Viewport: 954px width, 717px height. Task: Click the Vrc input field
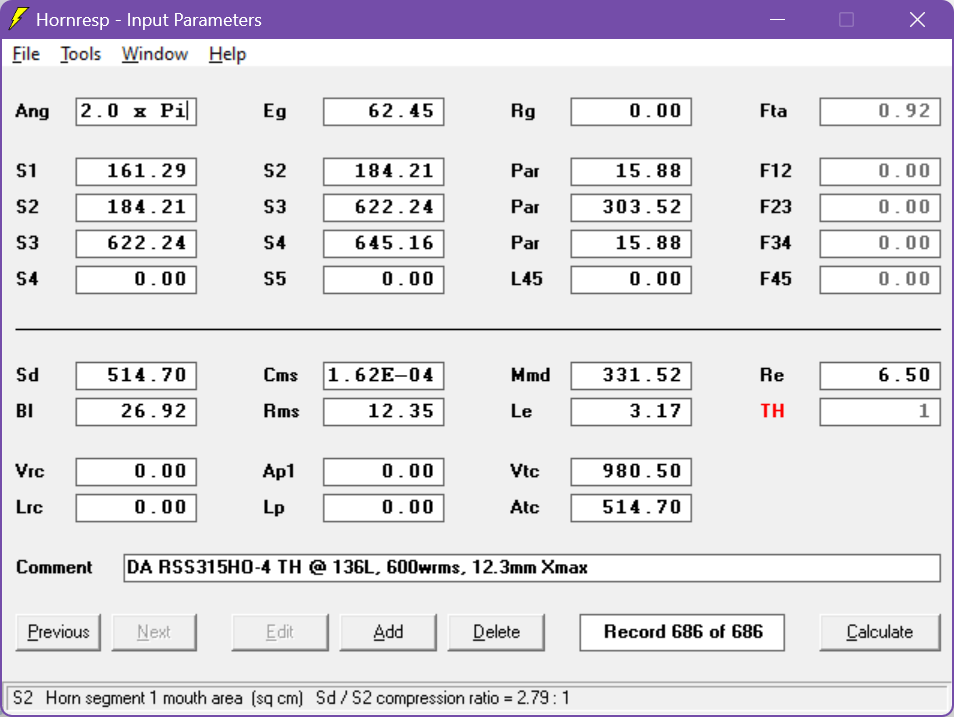coord(136,472)
